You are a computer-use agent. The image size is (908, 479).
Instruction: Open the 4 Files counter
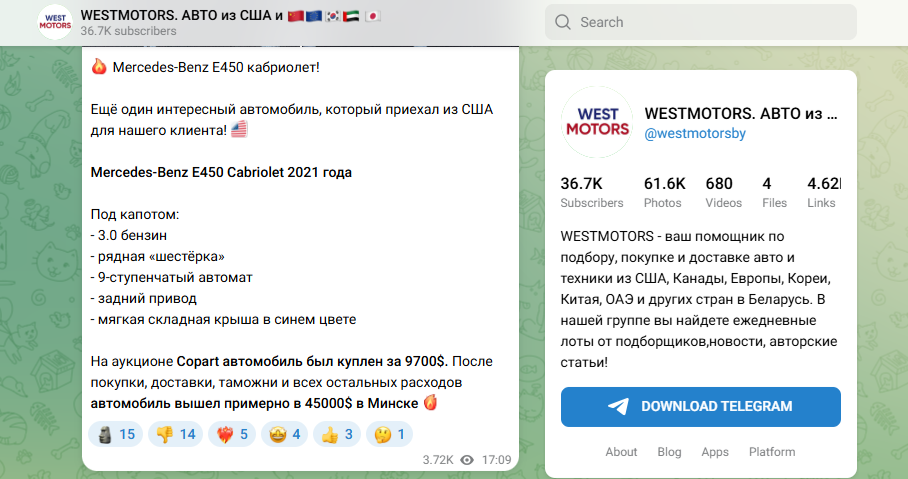click(774, 192)
